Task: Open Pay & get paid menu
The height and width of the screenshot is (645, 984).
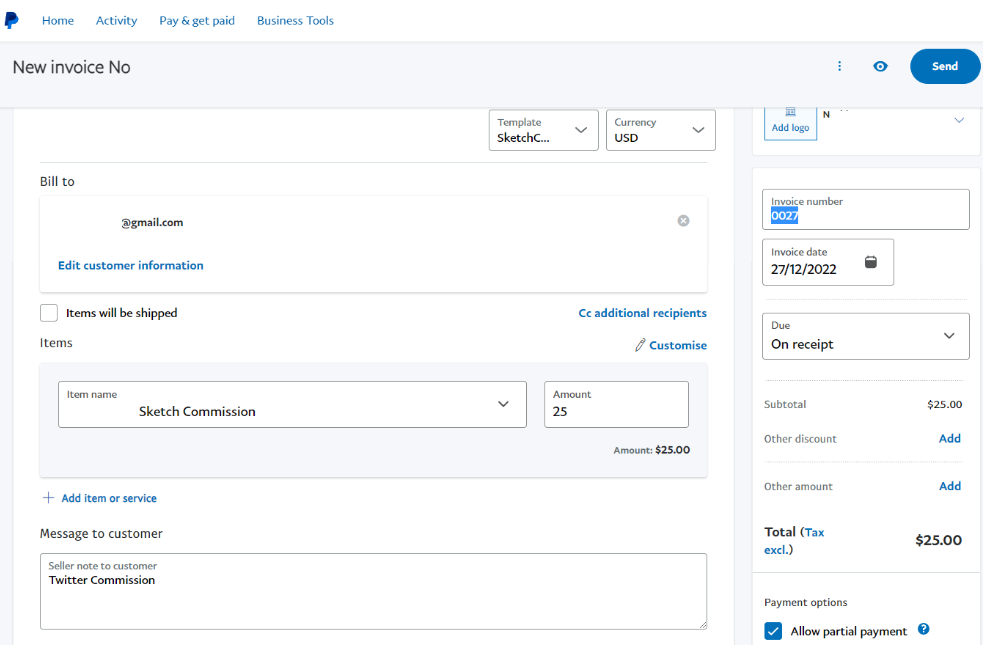Action: 197,21
